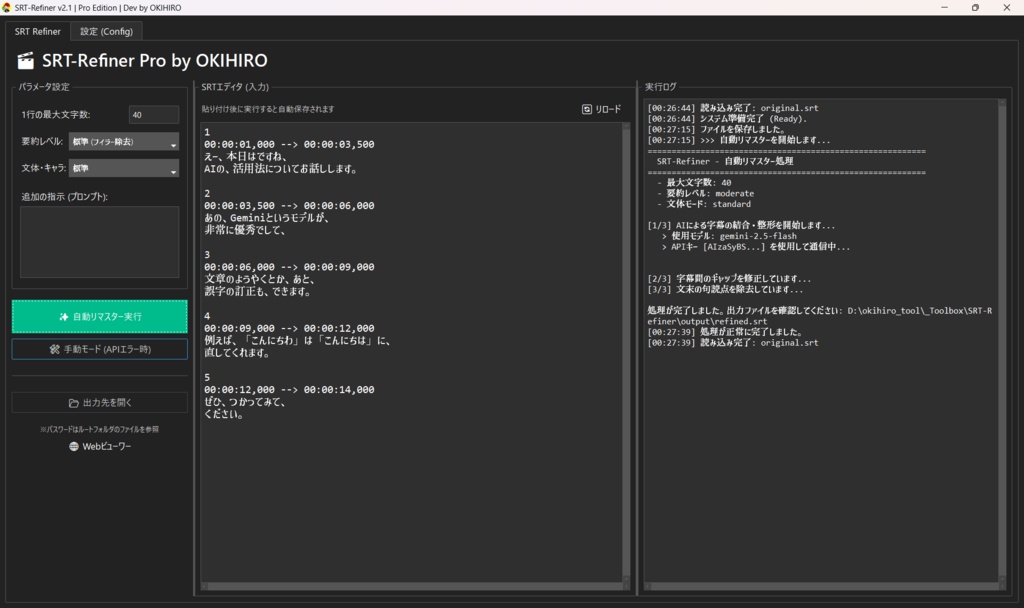Screen dimensions: 1024x608
Task: Click the globe icon beside Webビューワー
Action: pyautogui.click(x=74, y=446)
